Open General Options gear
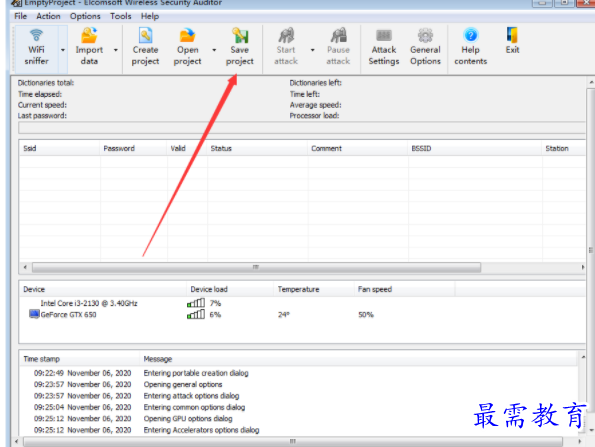595x447 pixels. 425,36
